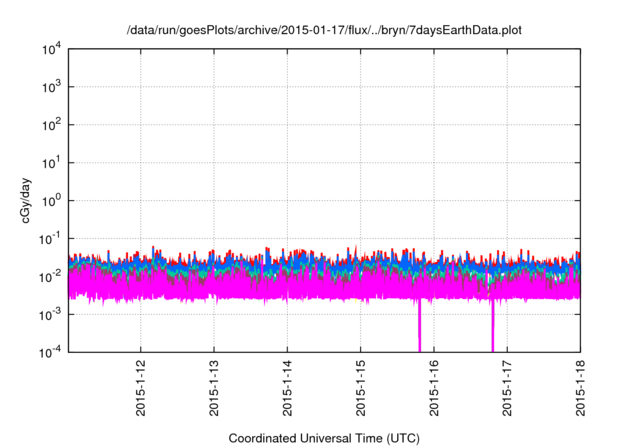This screenshot has height=448, width=640.
Task: Click the 10^3 y-axis tick label
Action: [x=54, y=88]
